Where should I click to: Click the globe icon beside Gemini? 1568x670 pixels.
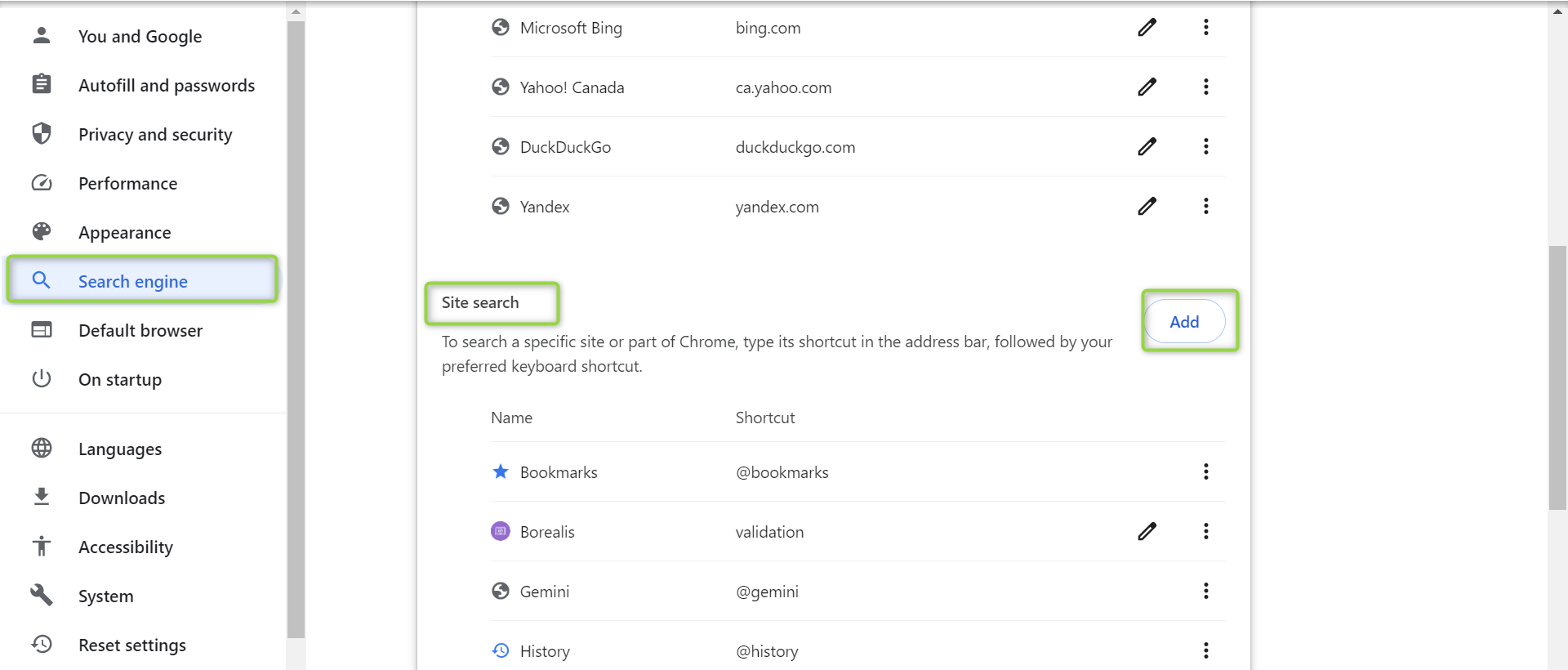(501, 591)
